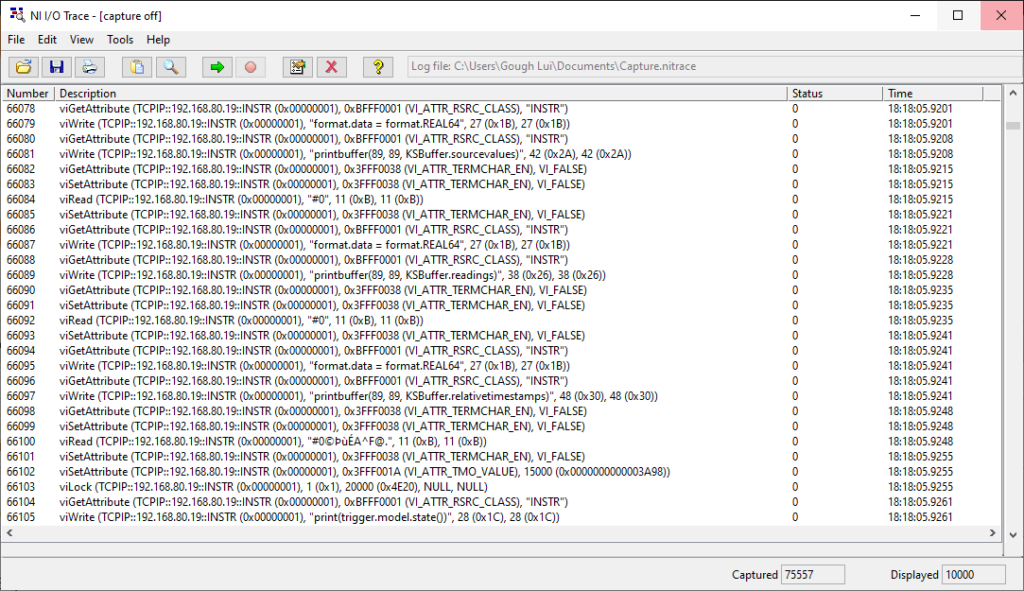Open the Tools menu
Viewport: 1024px width, 591px height.
(120, 40)
